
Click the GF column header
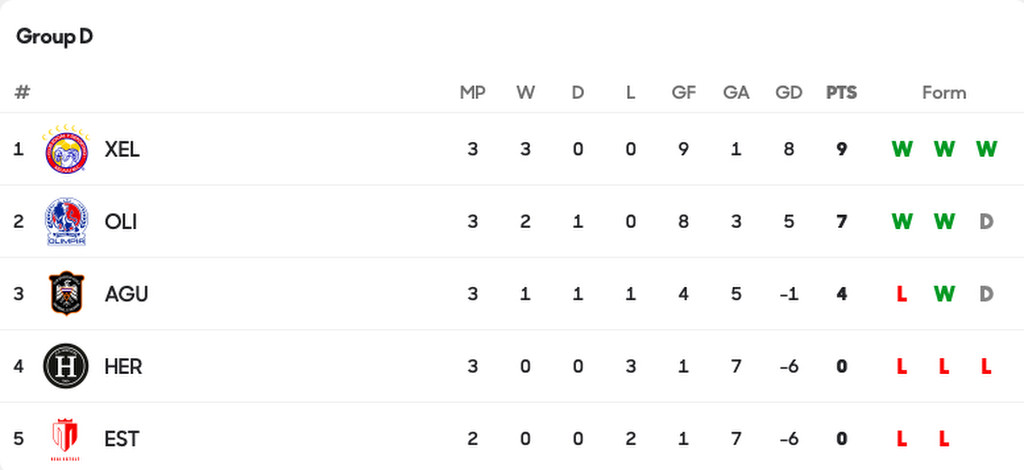(x=683, y=92)
